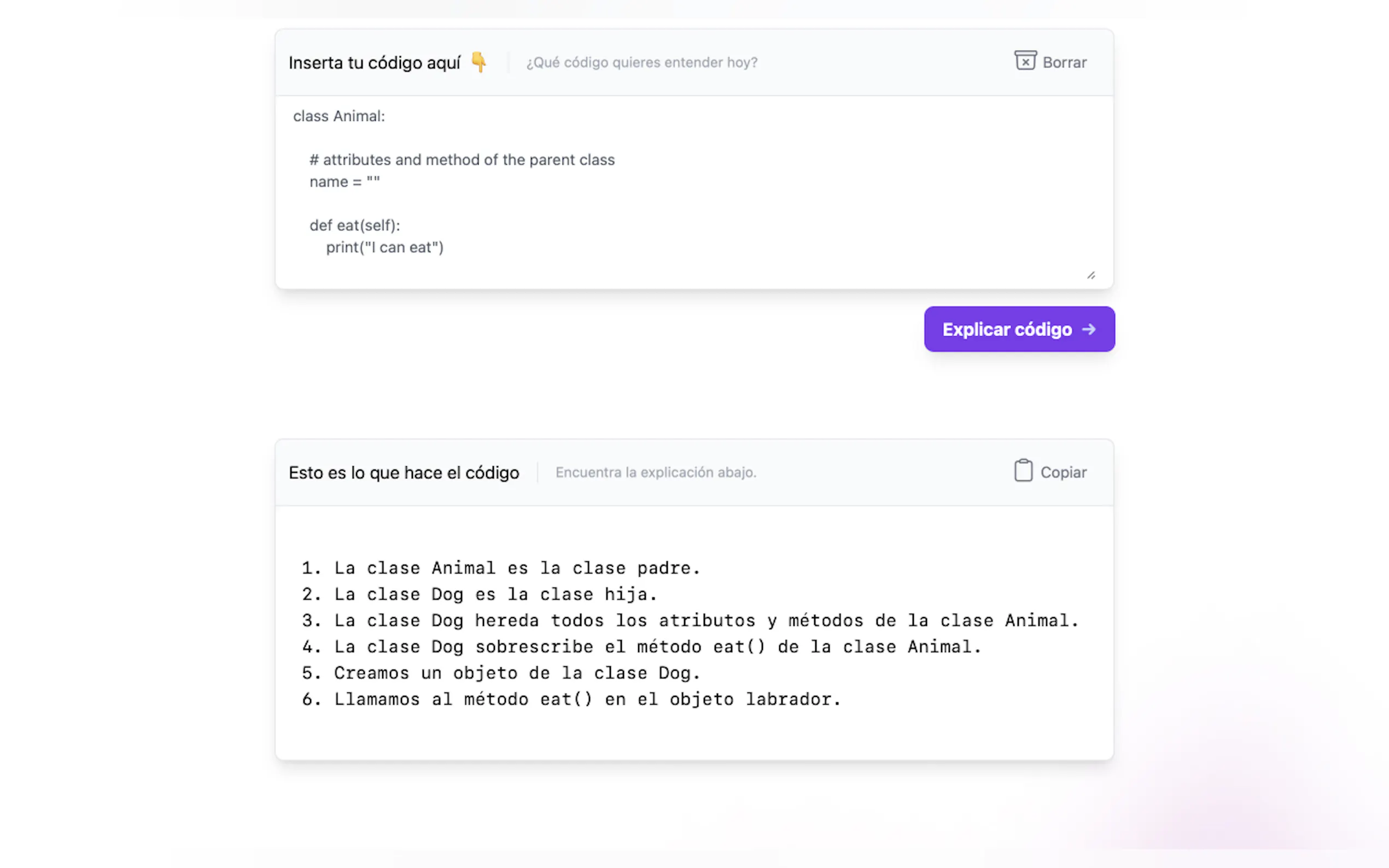The width and height of the screenshot is (1389, 868).
Task: Click the 'Esto es lo que hace el código' heading
Action: [404, 472]
